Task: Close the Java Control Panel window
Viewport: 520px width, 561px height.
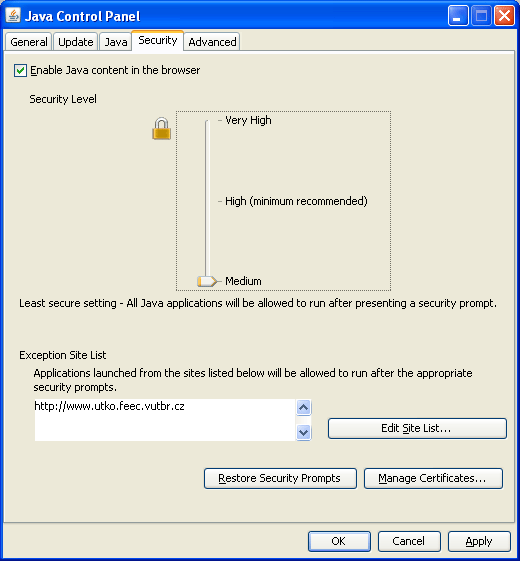Action: pos(504,16)
